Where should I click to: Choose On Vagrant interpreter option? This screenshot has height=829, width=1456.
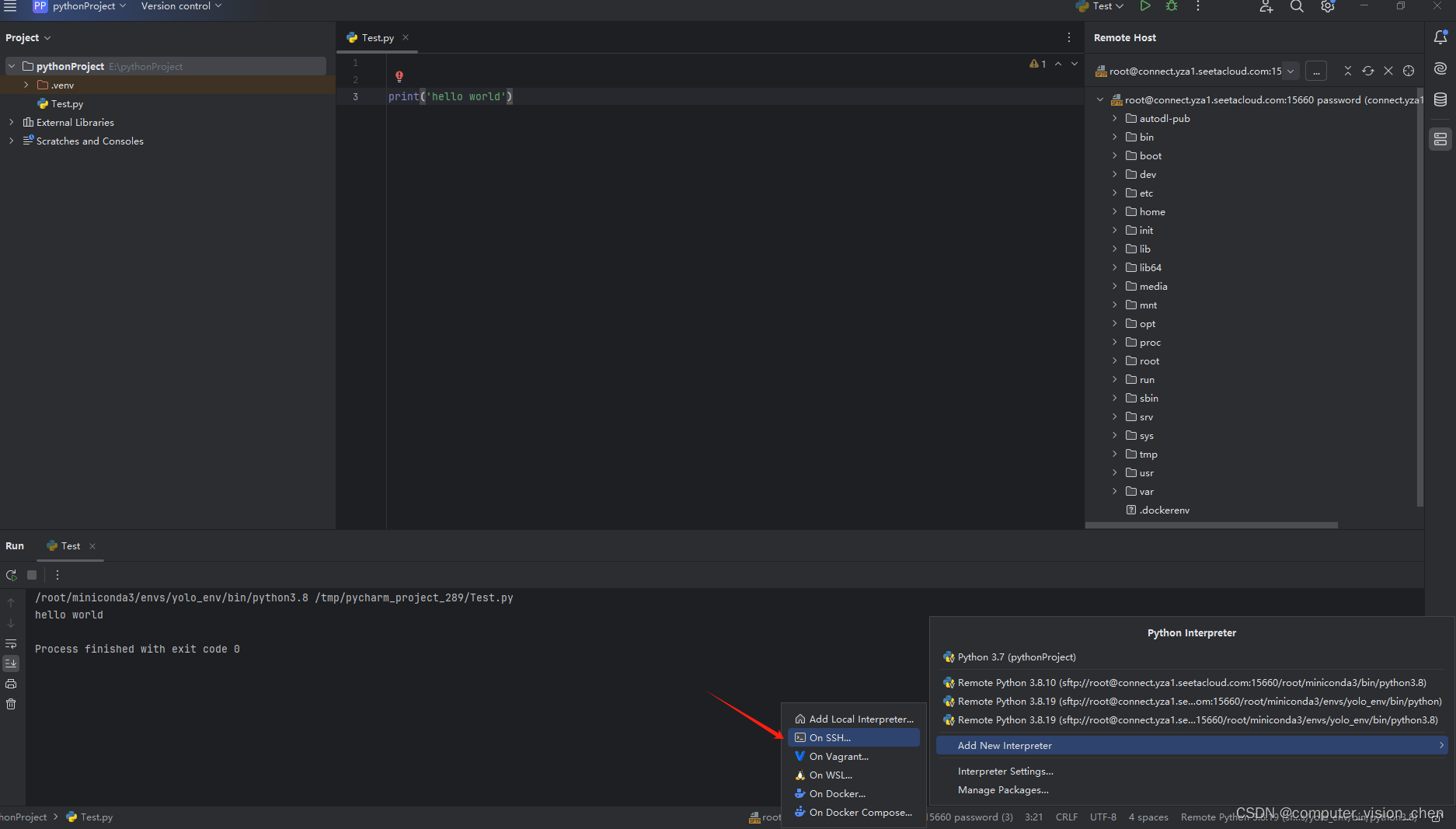[x=854, y=756]
